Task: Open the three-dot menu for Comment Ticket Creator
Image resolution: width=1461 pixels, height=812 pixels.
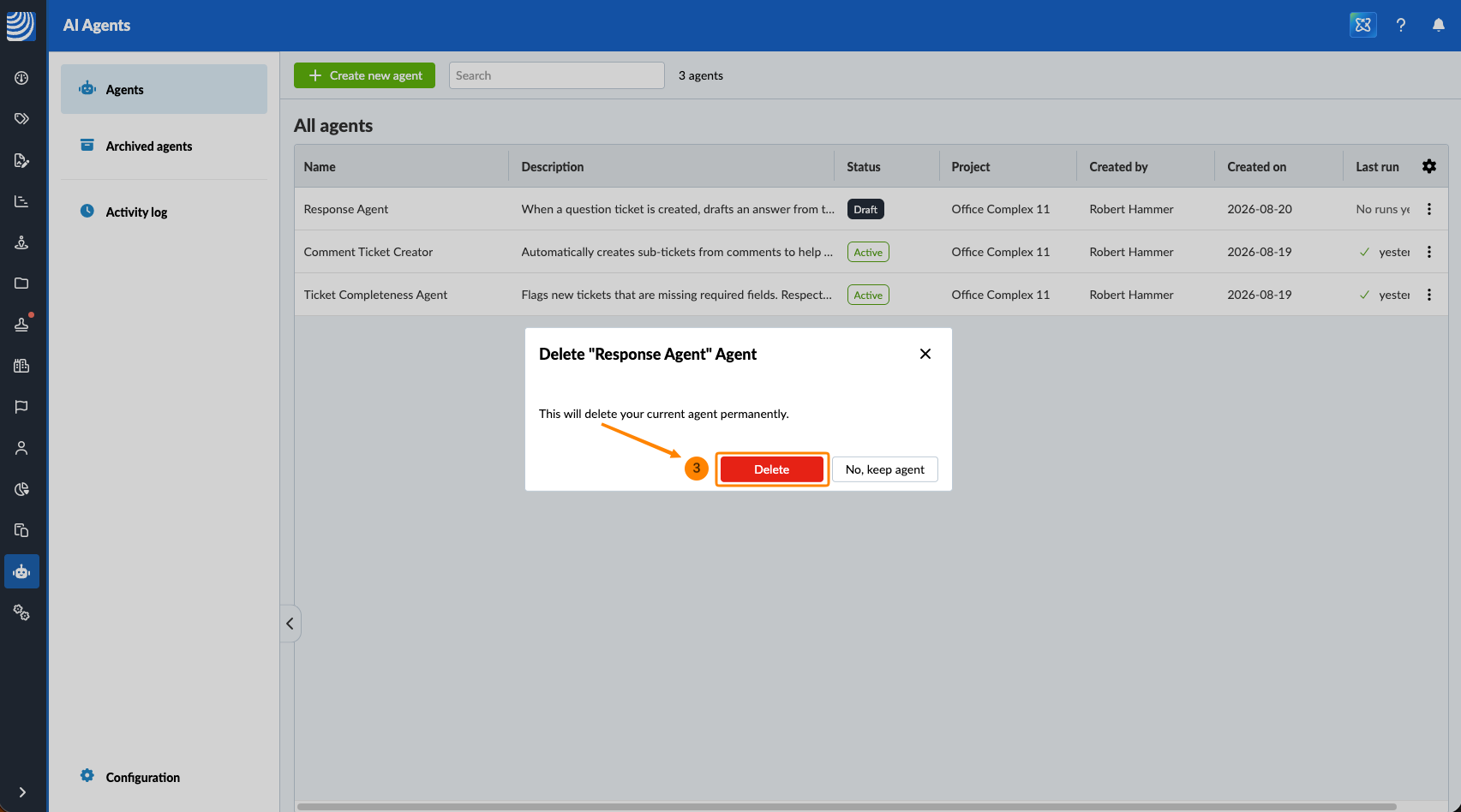Action: [1429, 252]
